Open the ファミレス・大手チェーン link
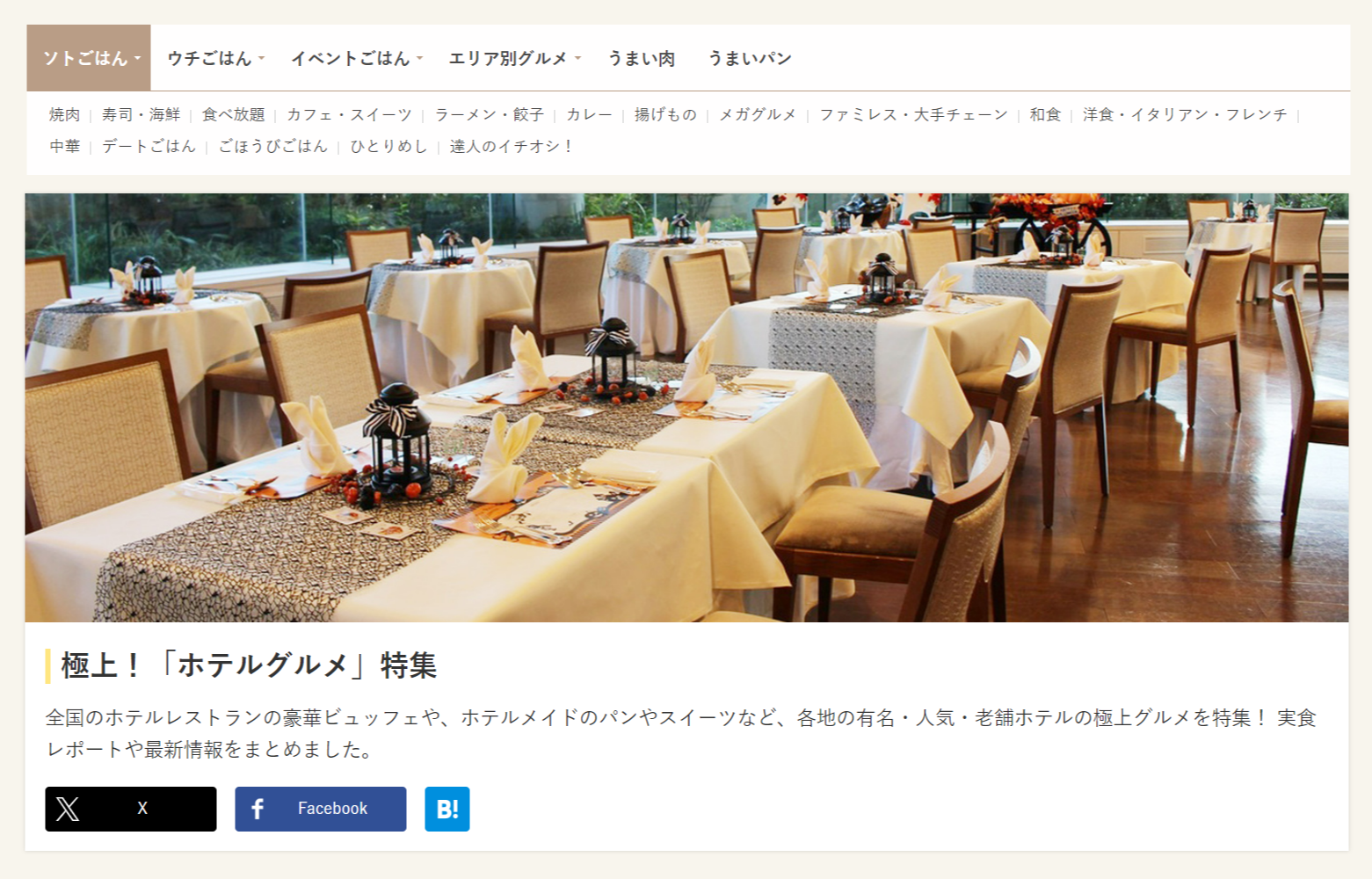The height and width of the screenshot is (879, 1372). tap(913, 114)
